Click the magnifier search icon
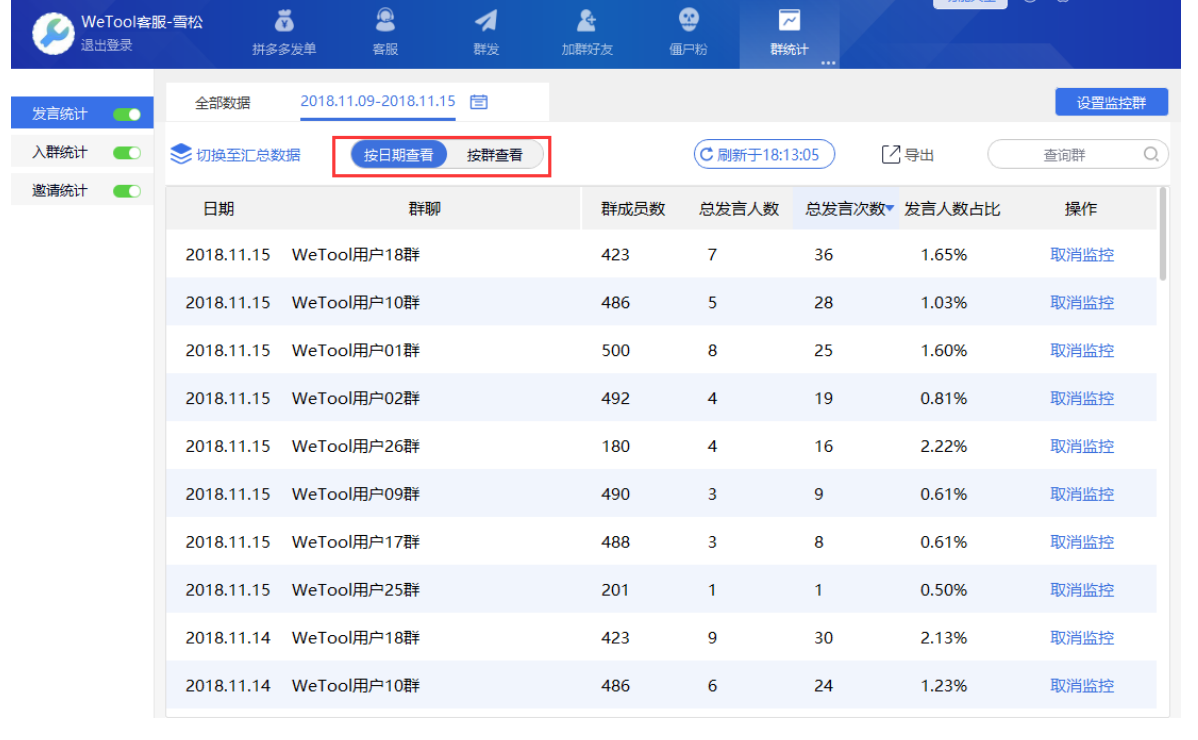The width and height of the screenshot is (1198, 740). pyautogui.click(x=1151, y=154)
